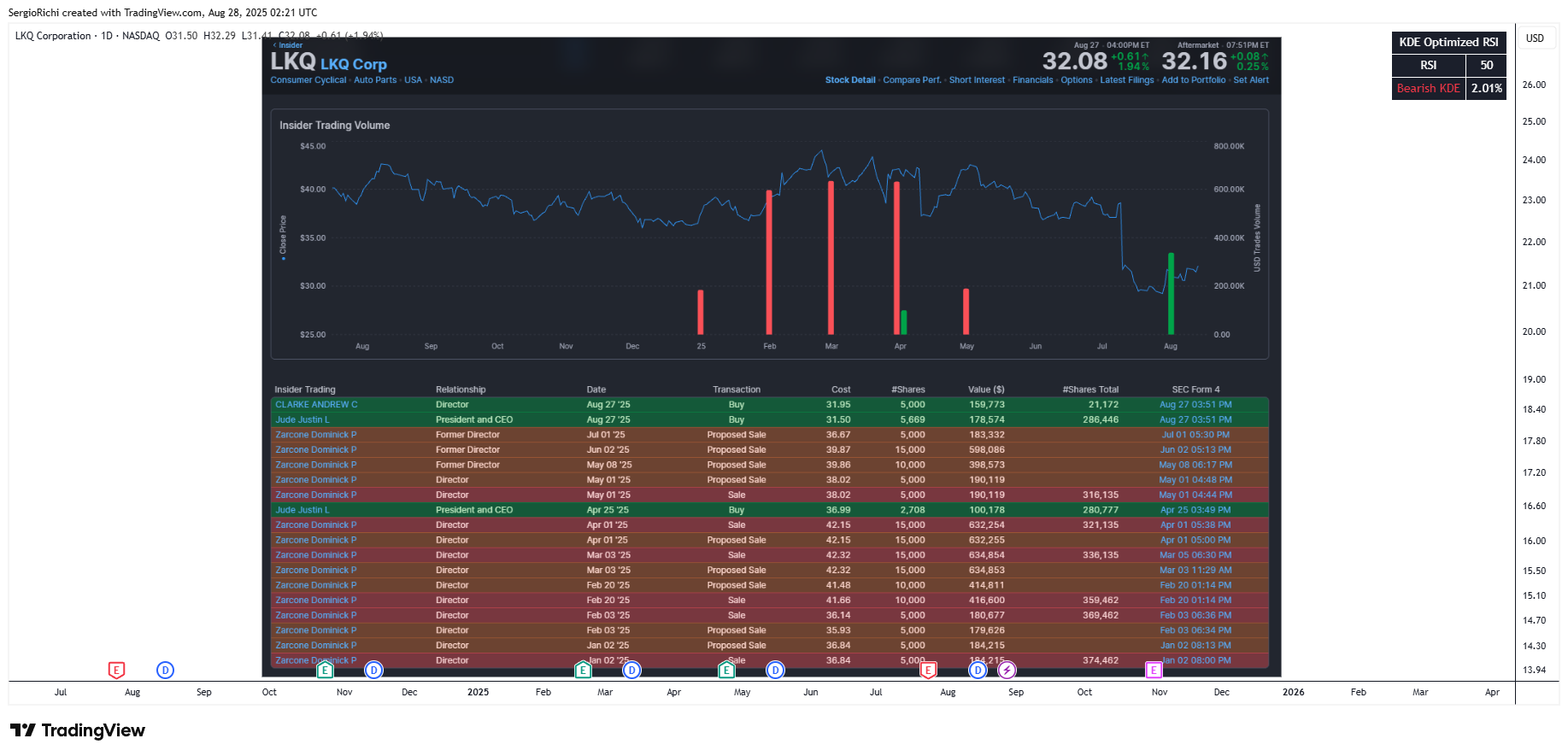The width and height of the screenshot is (1568, 756).
Task: Open the Latest Filings tab
Action: 1127,80
